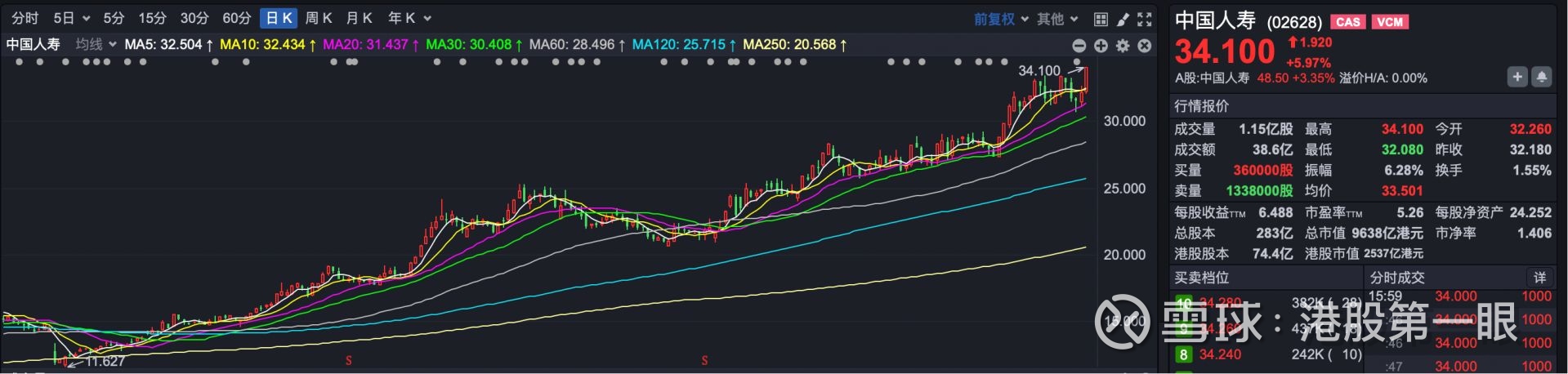Click the 11.627 low price annotation
This screenshot has height=374, width=1568.
[105, 361]
